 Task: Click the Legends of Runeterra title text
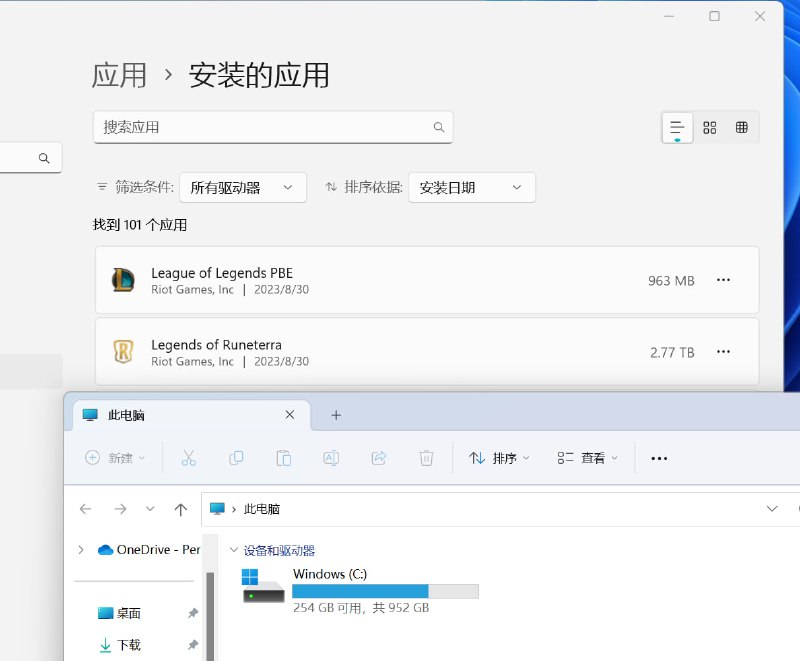[216, 345]
